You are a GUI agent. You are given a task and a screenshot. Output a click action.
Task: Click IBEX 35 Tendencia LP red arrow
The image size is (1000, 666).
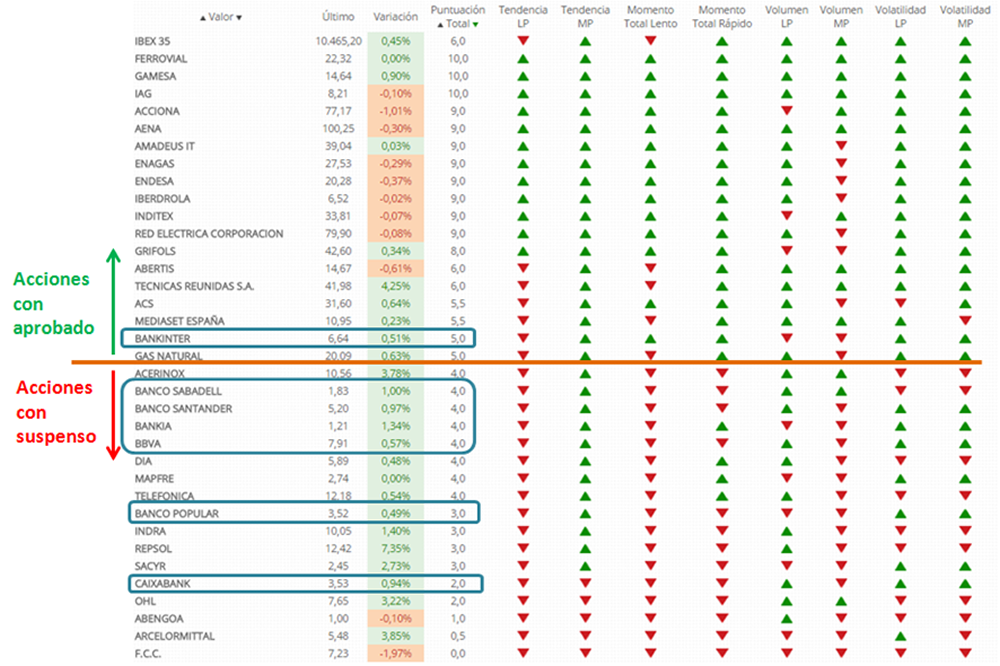(x=523, y=41)
